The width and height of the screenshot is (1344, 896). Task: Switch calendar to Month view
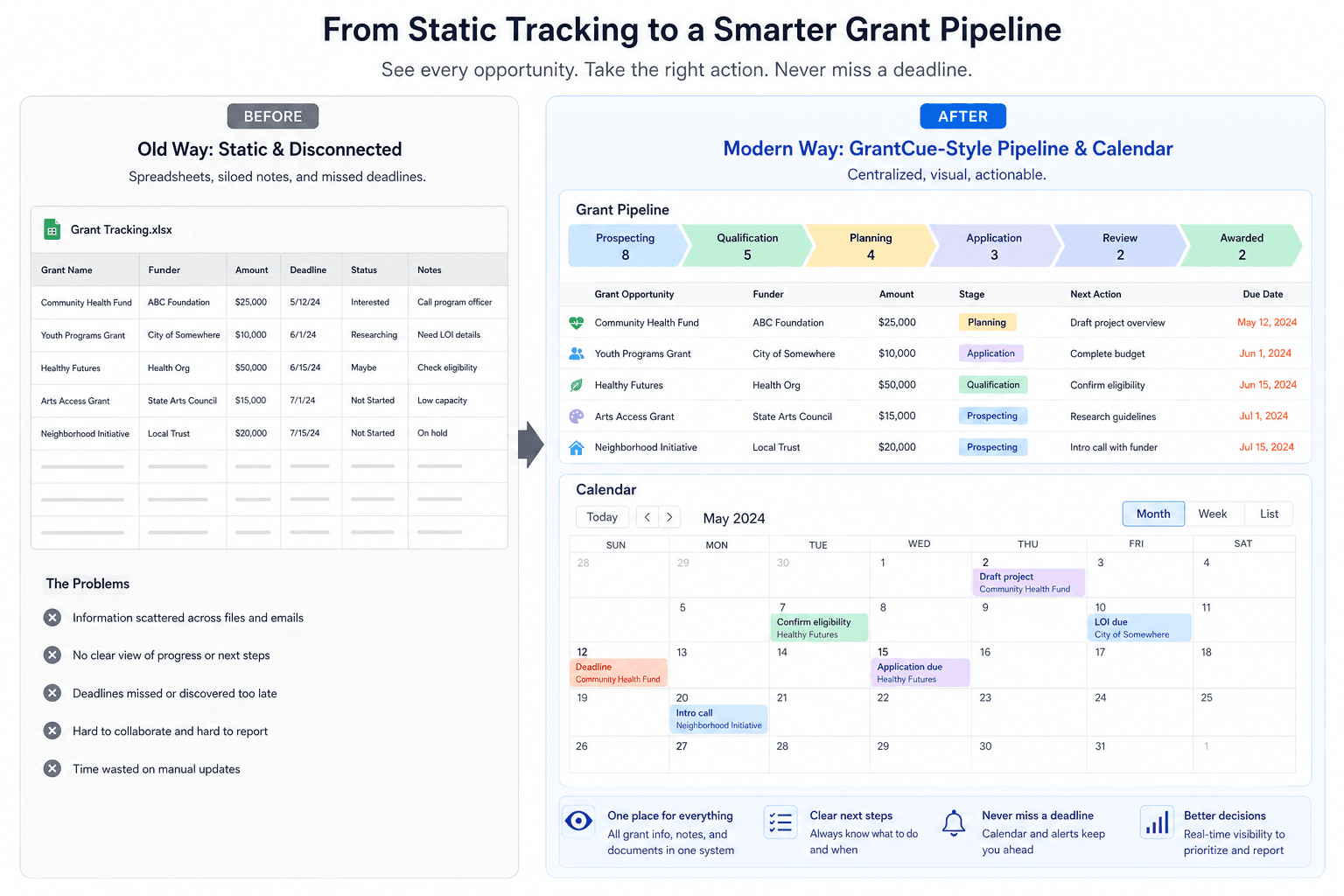click(1153, 514)
